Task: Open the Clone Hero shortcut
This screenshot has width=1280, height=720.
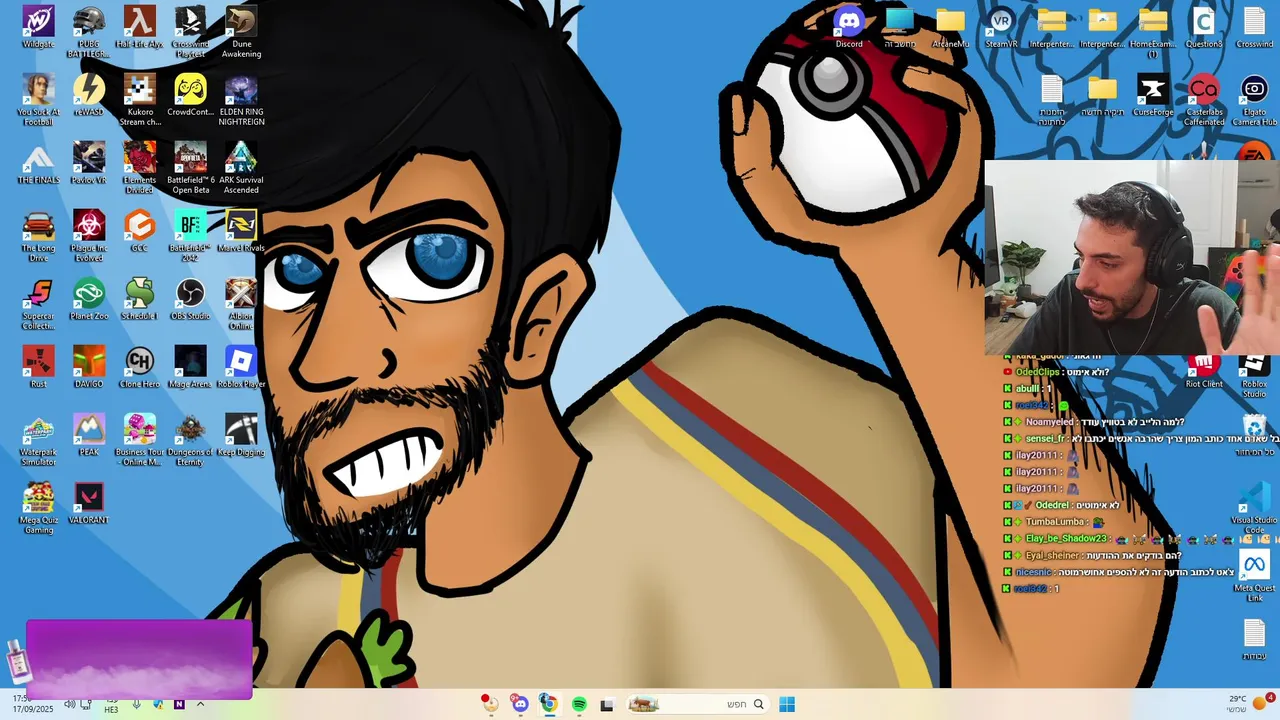Action: [x=139, y=367]
